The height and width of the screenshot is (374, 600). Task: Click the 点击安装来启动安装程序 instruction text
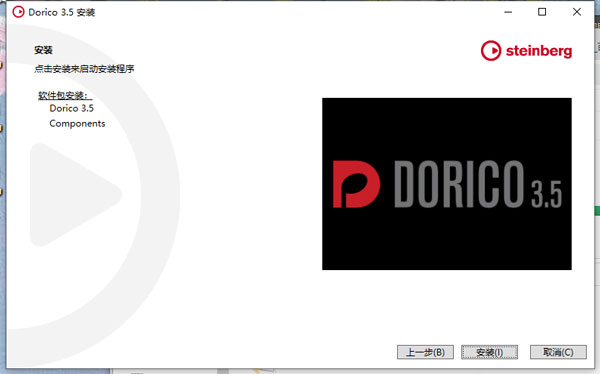(84, 69)
